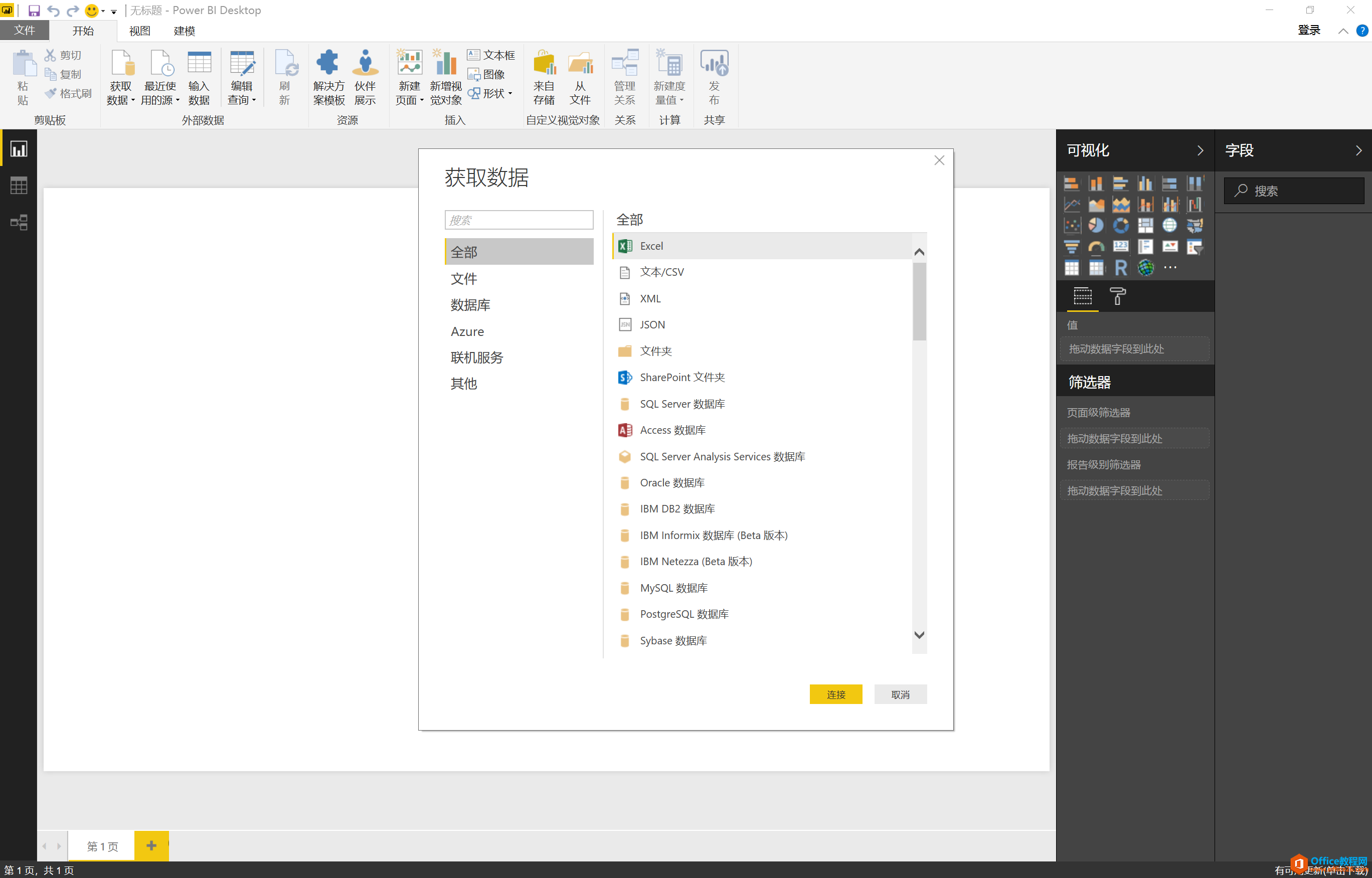The width and height of the screenshot is (1372, 878).
Task: Select Azure category in dialog
Action: click(519, 331)
